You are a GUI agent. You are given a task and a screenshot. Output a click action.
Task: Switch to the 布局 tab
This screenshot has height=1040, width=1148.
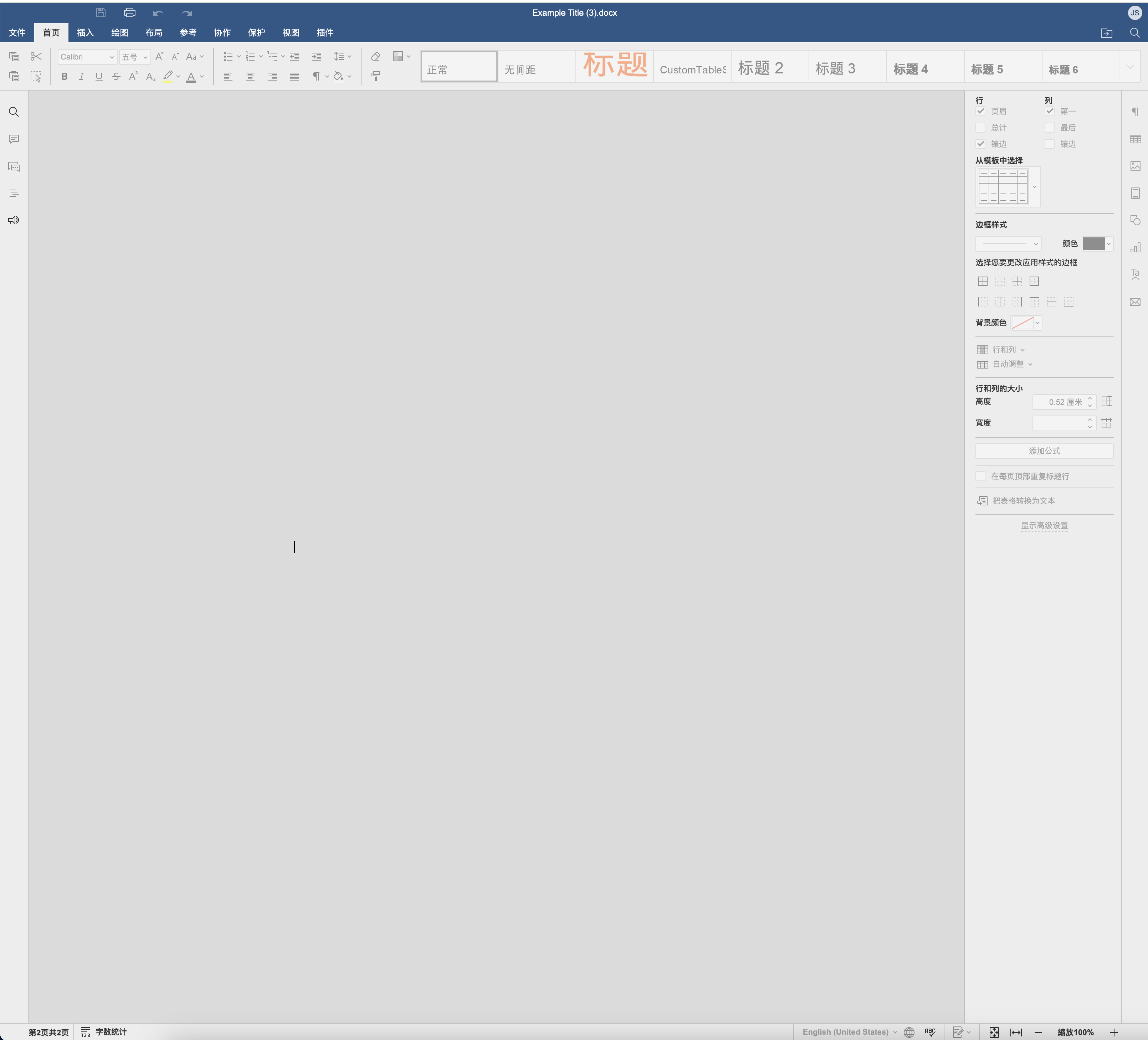click(154, 32)
